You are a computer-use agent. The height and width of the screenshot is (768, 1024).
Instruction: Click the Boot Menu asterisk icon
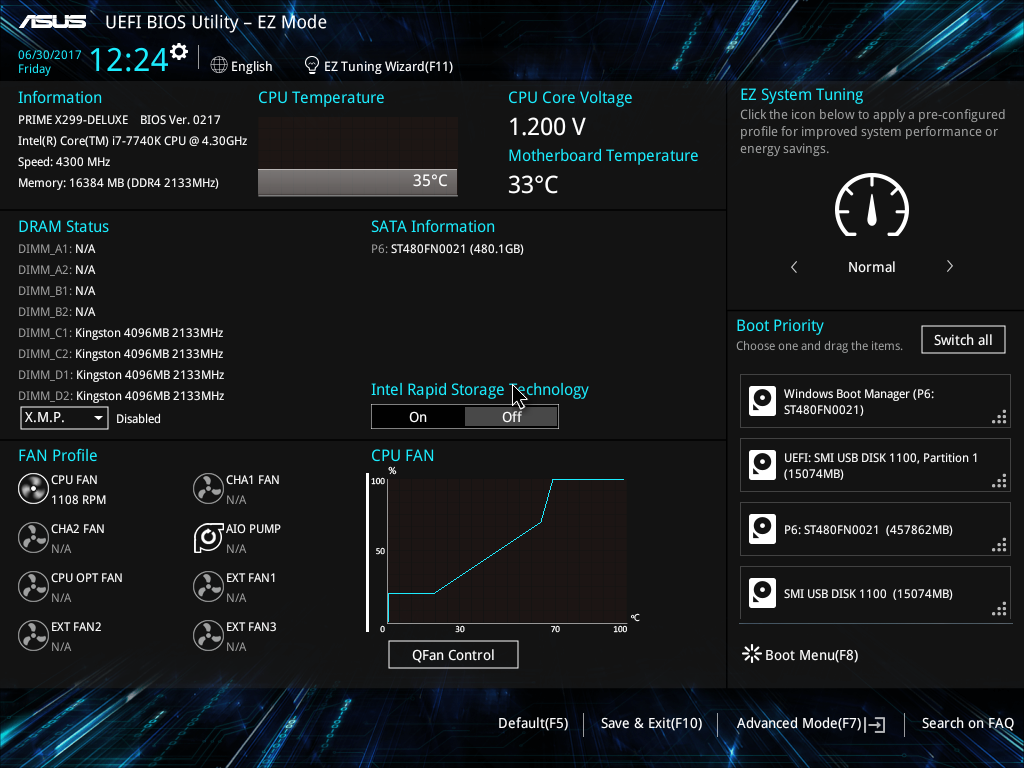pyautogui.click(x=752, y=654)
